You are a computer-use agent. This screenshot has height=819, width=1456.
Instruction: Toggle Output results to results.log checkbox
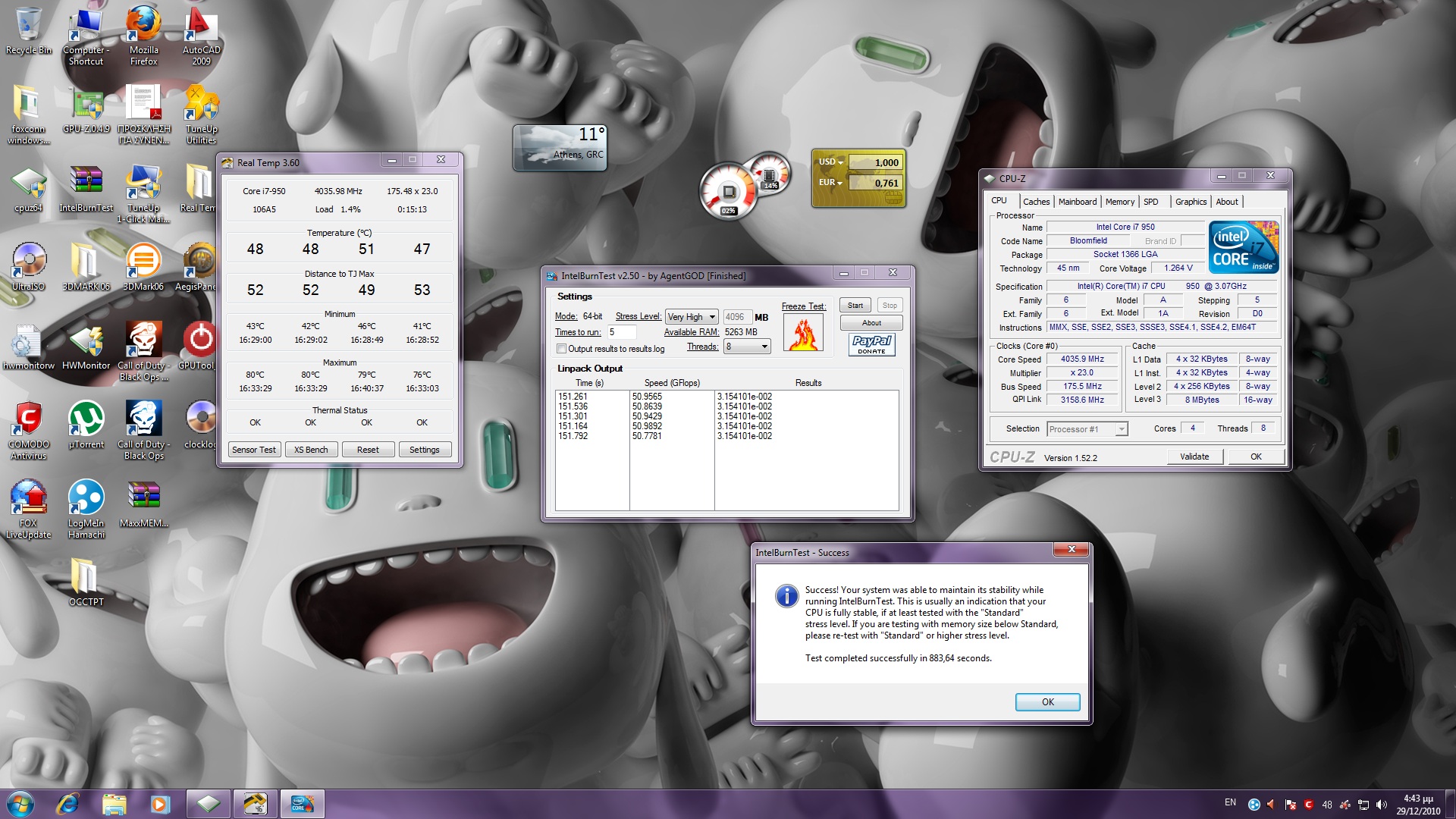click(x=562, y=349)
